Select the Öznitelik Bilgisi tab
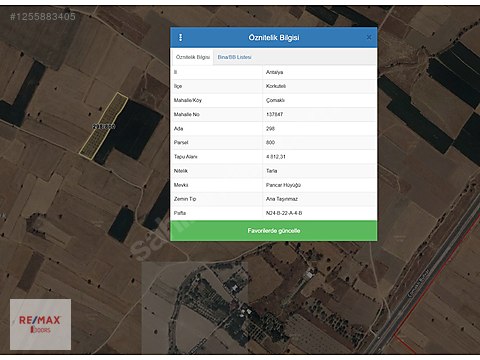 coord(193,57)
